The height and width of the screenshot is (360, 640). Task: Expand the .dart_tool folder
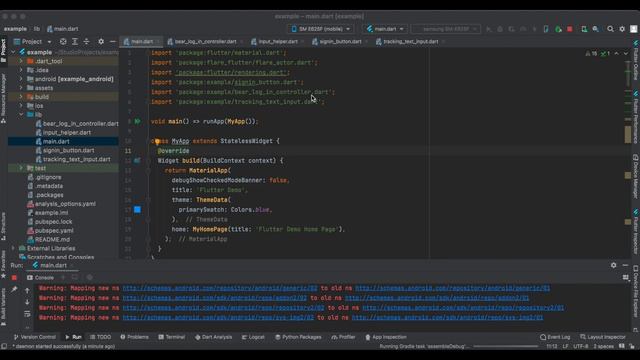(x=21, y=61)
